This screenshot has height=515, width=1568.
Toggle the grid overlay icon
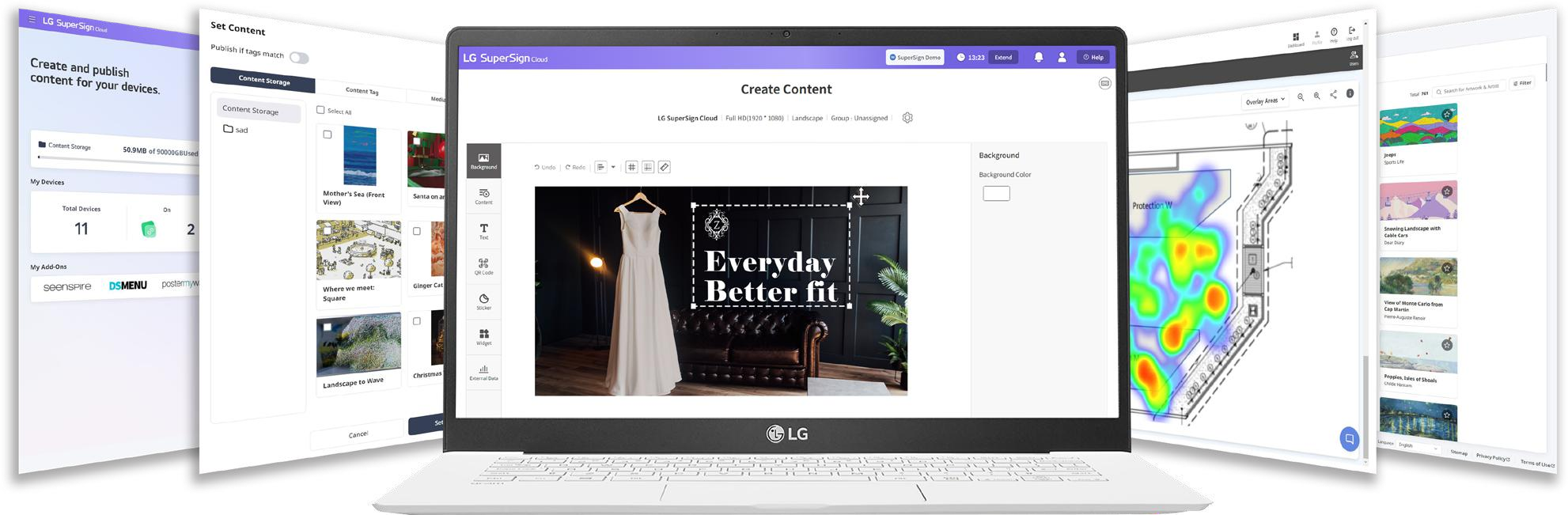(x=631, y=167)
